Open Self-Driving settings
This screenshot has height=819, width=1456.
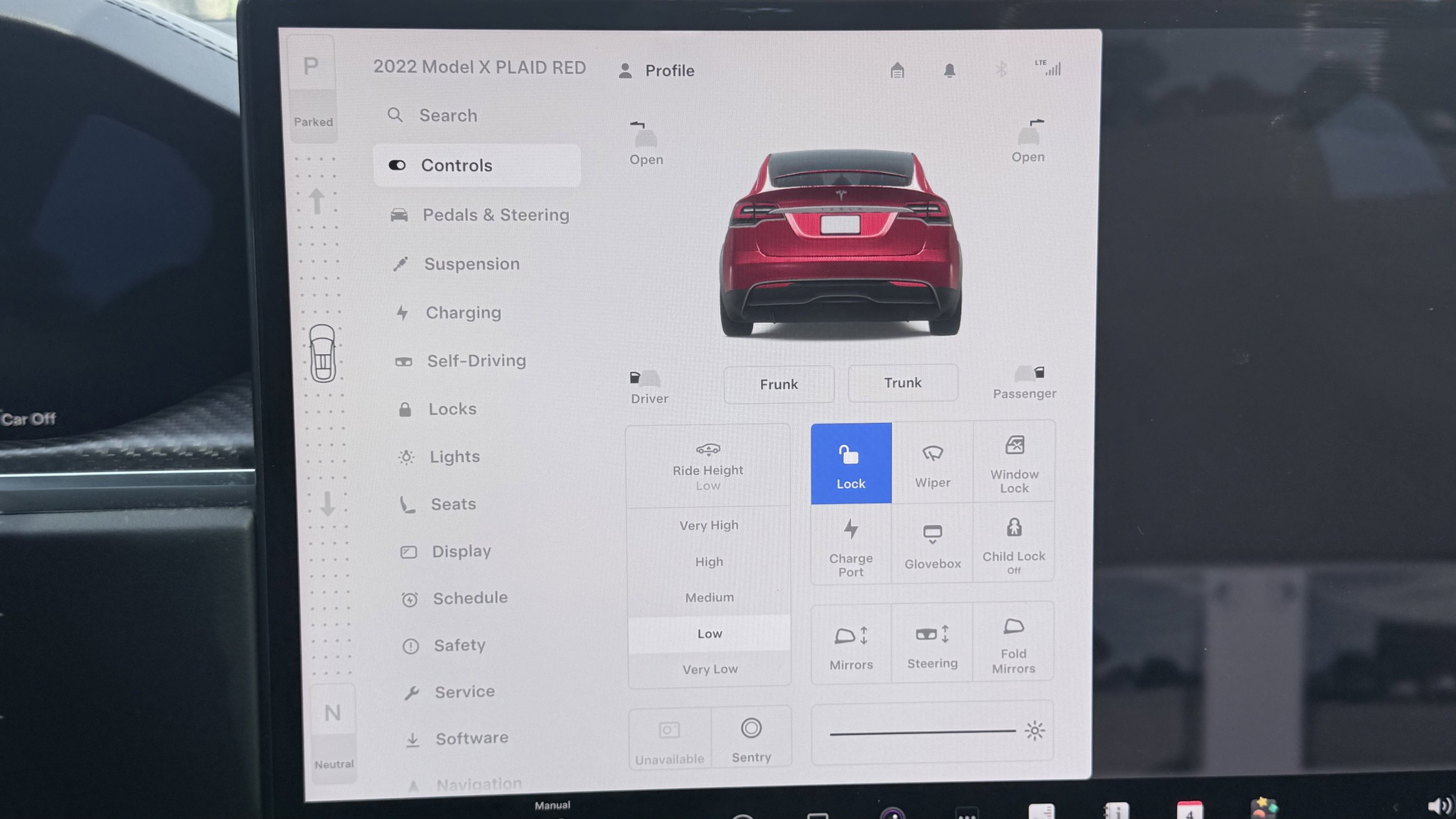pos(460,361)
